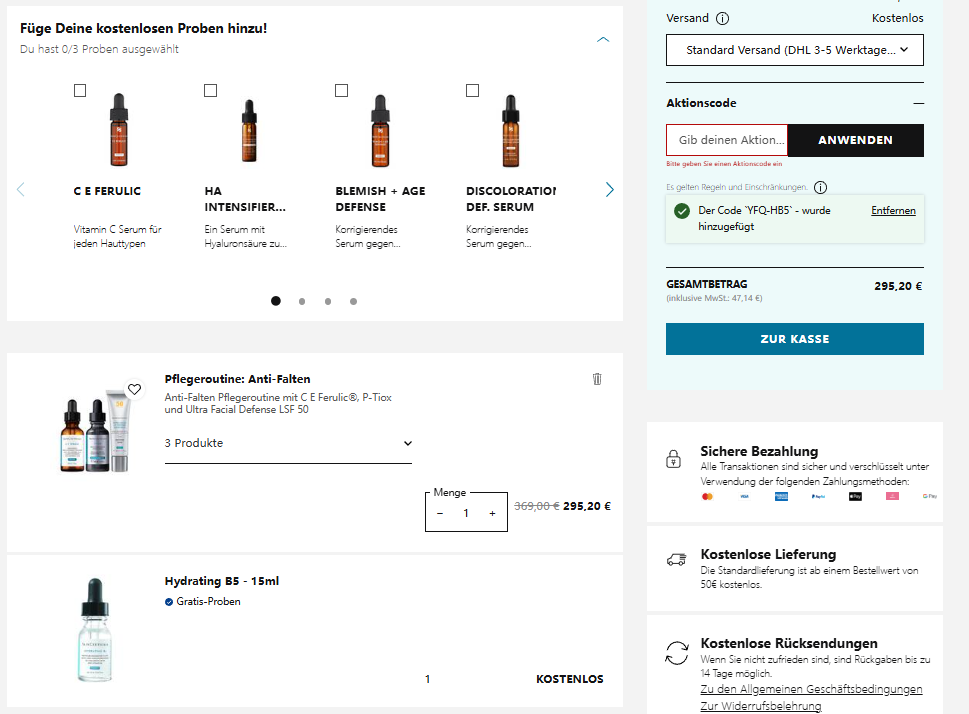Tick the HA Intensifier sample checkbox
969x714 pixels.
tap(210, 91)
